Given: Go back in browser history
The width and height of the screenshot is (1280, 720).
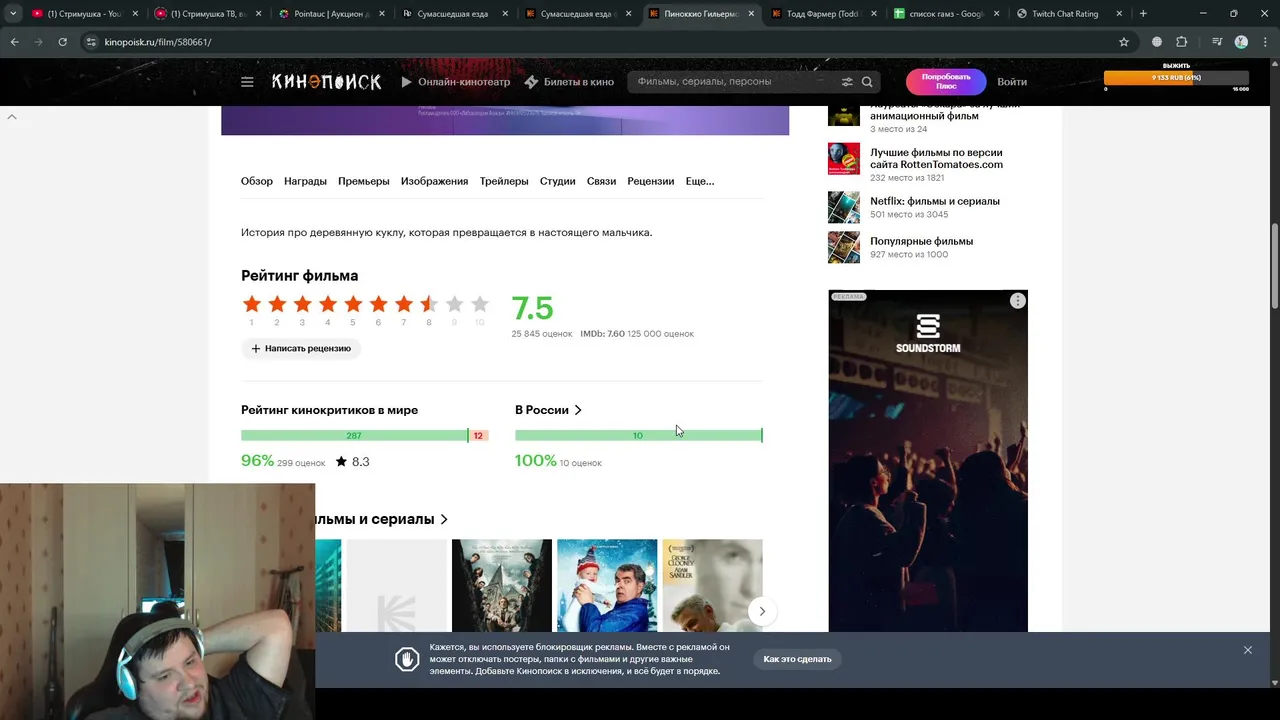Looking at the screenshot, I should (14, 42).
